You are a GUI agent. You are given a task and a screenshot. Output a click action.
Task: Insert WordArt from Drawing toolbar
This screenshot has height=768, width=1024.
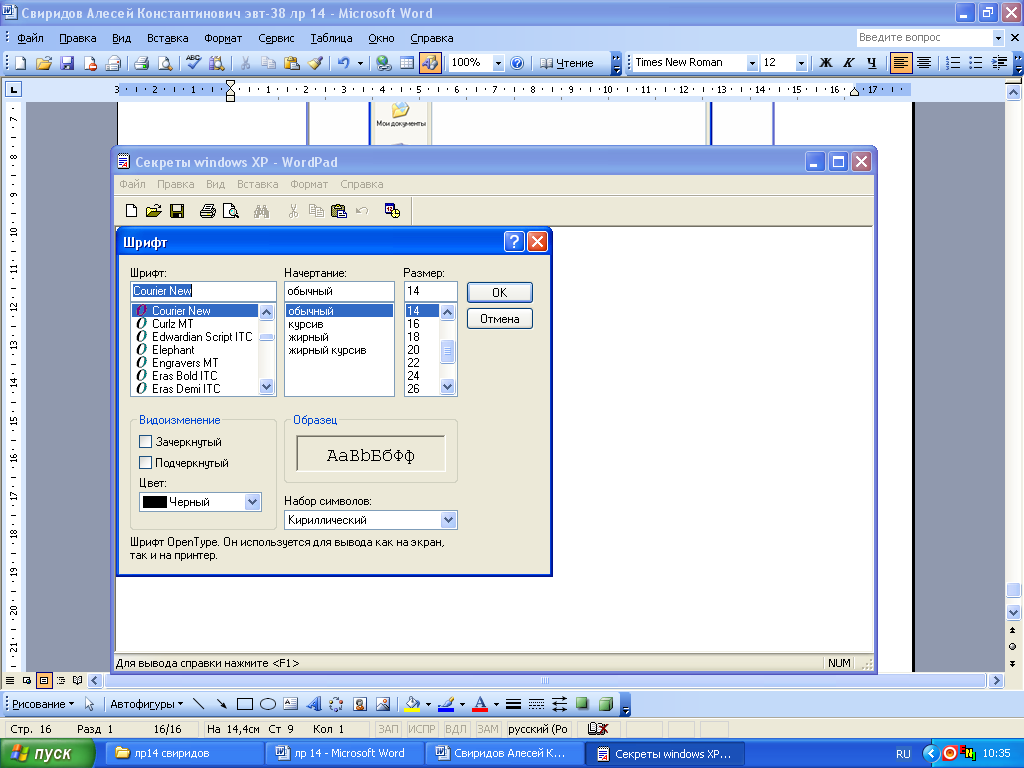(313, 704)
